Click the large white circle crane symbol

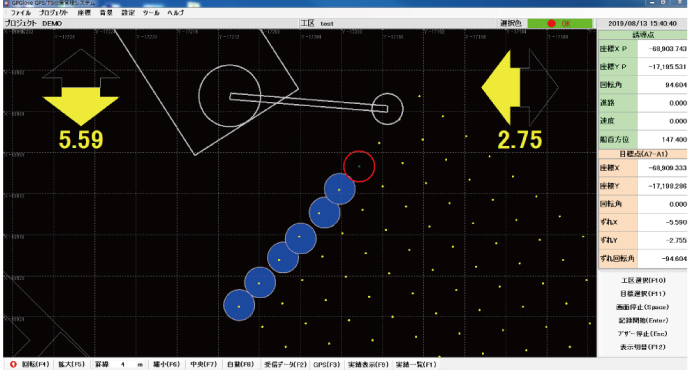pos(229,96)
